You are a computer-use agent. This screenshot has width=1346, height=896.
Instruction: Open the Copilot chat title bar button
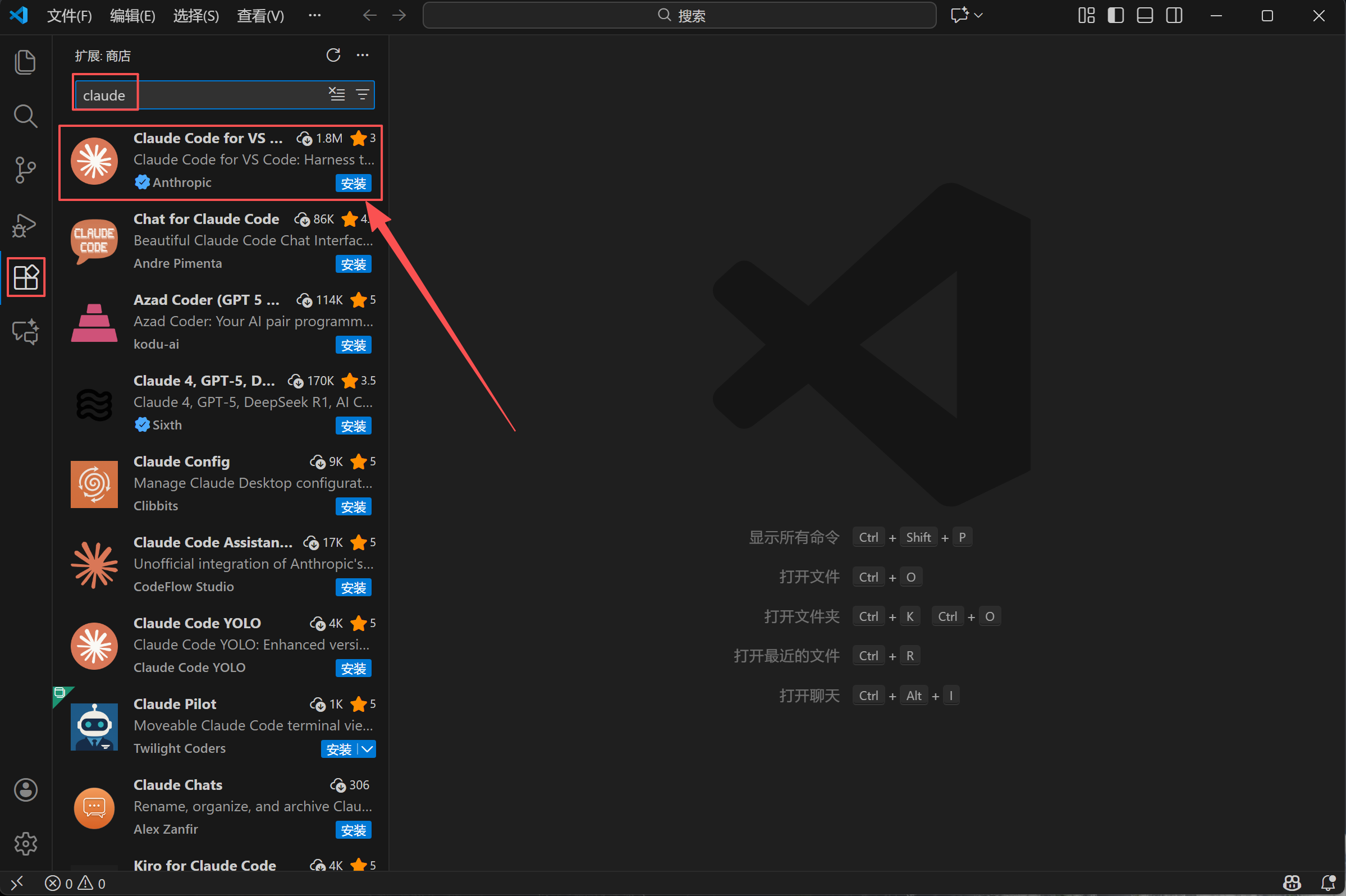(x=960, y=15)
